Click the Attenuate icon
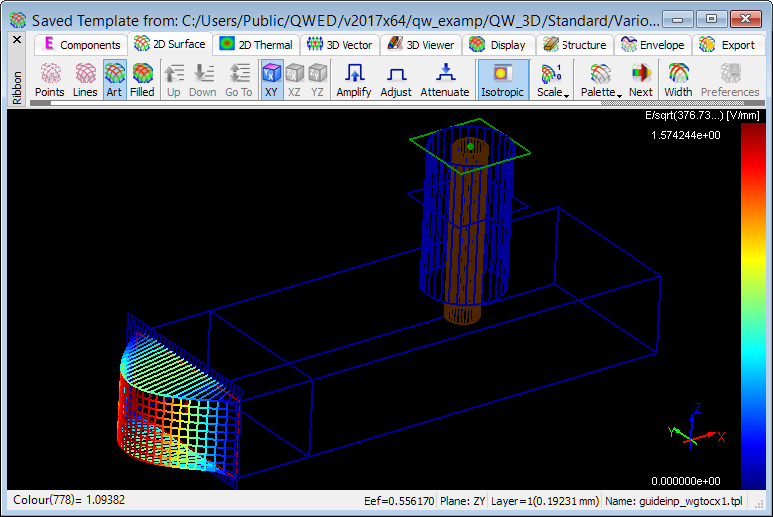The image size is (773, 517). 444,80
